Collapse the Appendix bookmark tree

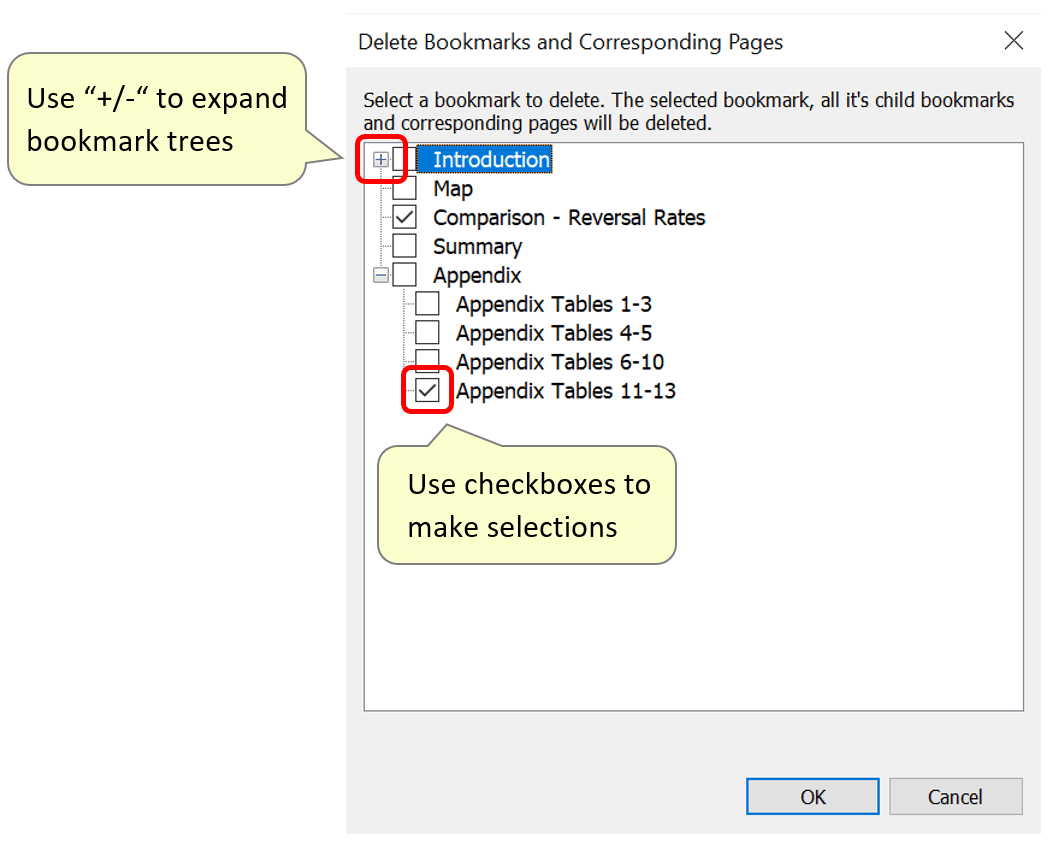[x=382, y=274]
